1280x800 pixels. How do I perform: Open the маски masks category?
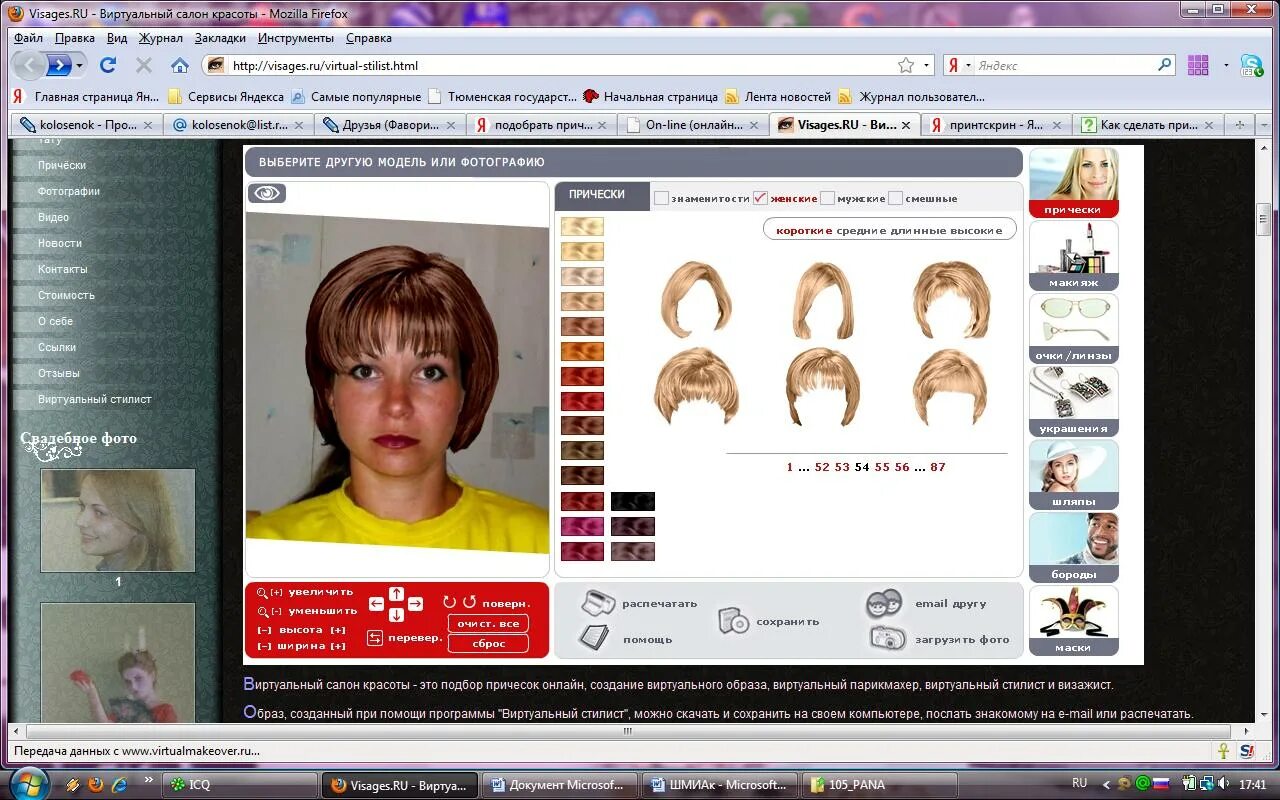pos(1073,621)
